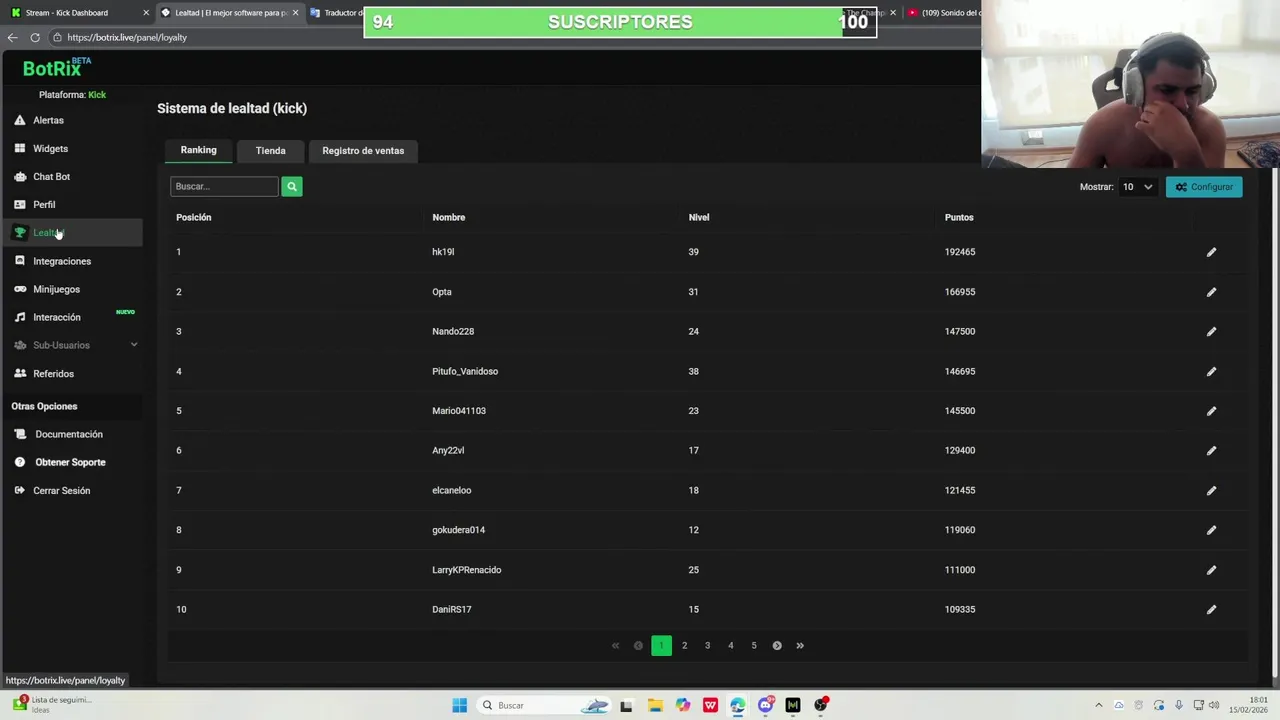This screenshot has width=1280, height=720.
Task: Click the Nombre column header
Action: [448, 217]
